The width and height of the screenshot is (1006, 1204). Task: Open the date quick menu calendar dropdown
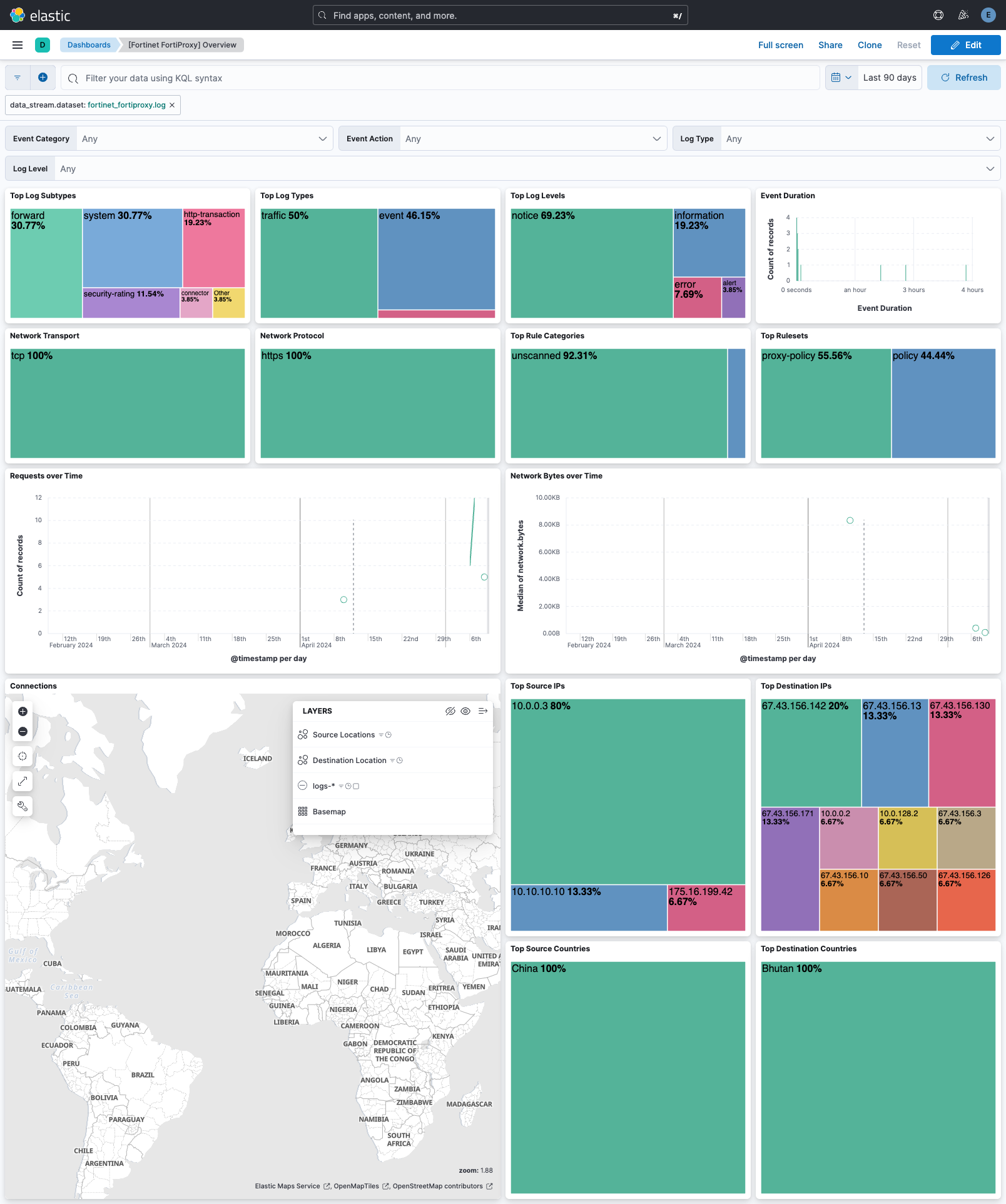click(841, 78)
